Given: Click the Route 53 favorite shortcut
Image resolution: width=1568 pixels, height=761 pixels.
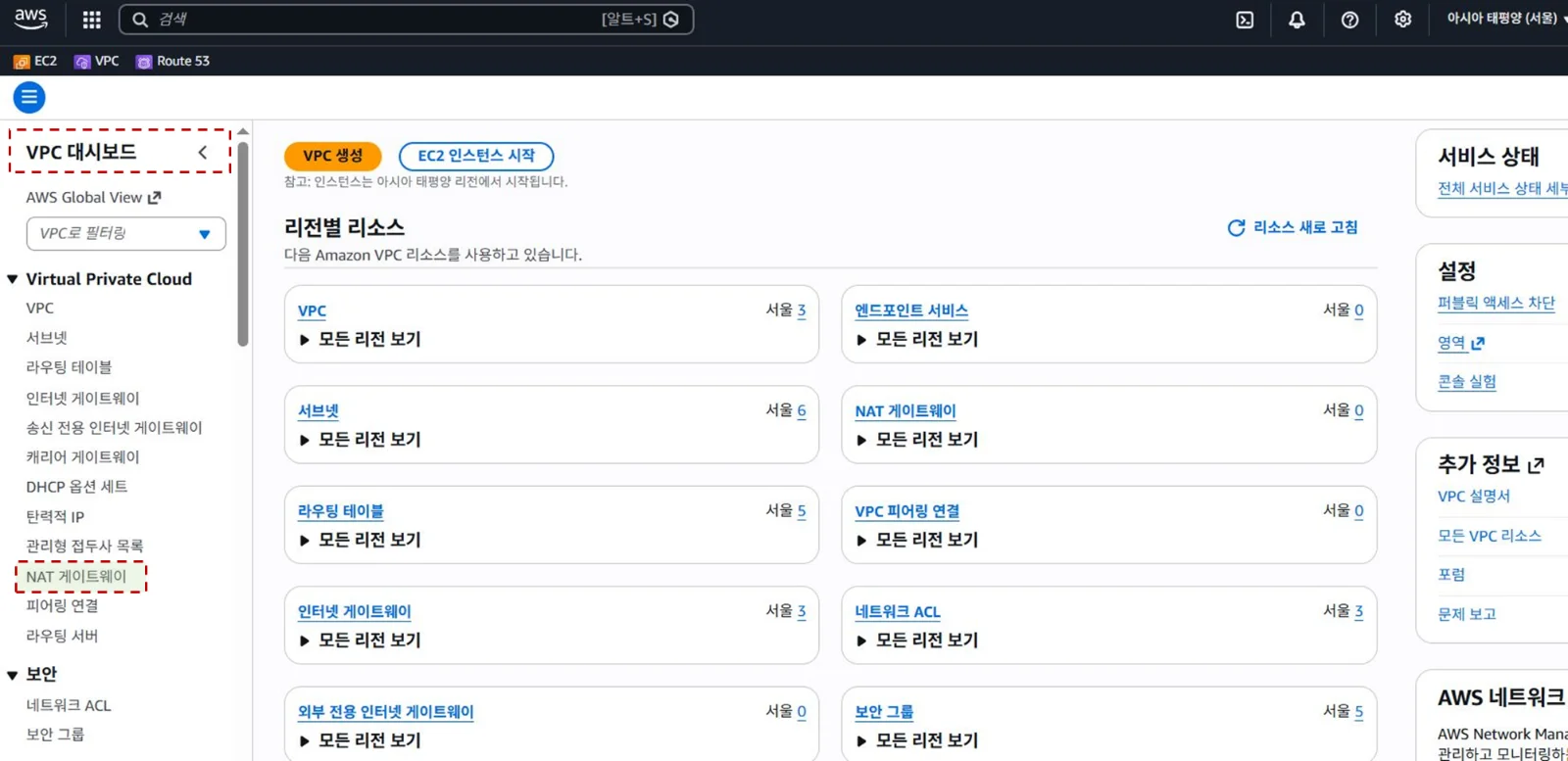Looking at the screenshot, I should 172,61.
